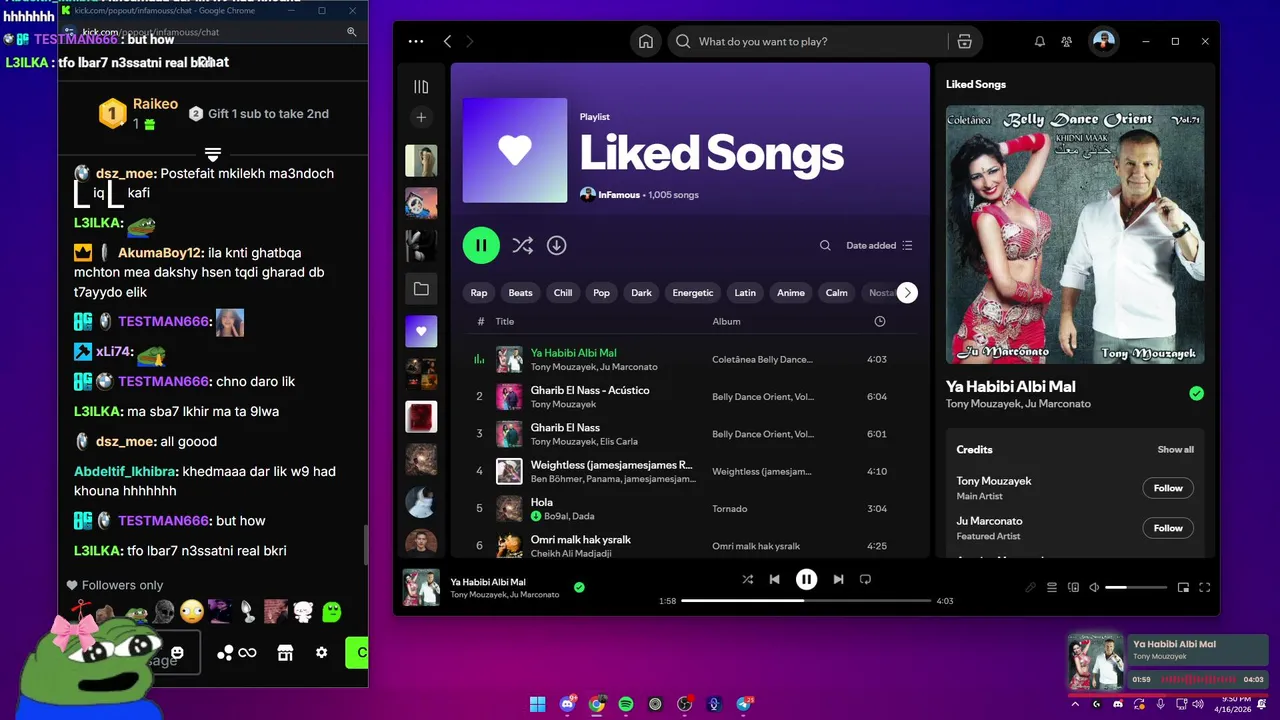
Task: Enable shuffle for Liked Songs playlist
Action: coord(522,245)
